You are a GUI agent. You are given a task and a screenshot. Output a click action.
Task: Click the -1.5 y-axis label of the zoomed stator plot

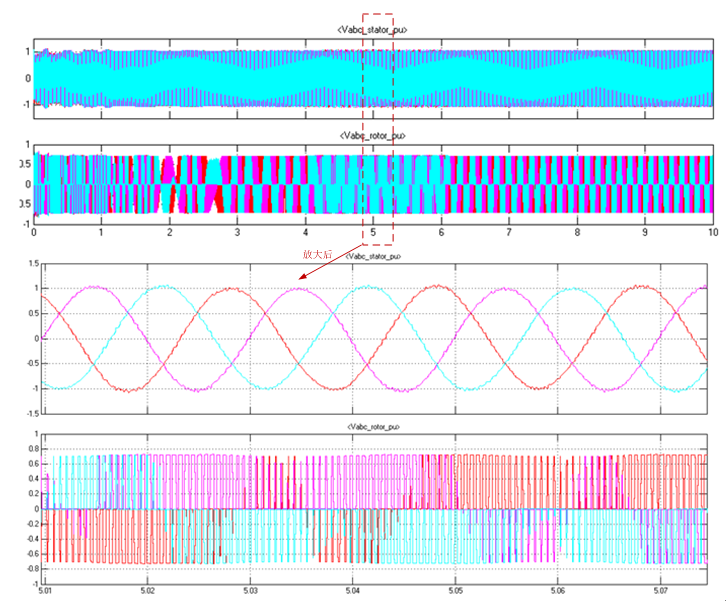(32, 414)
